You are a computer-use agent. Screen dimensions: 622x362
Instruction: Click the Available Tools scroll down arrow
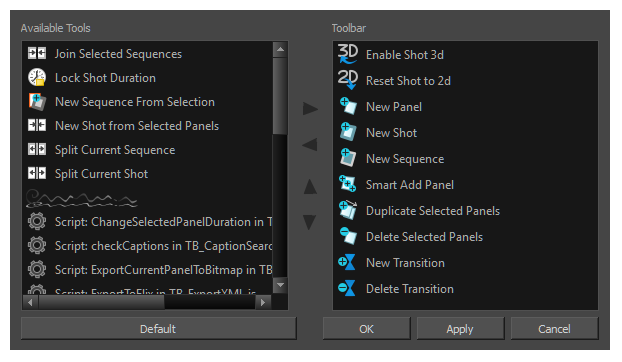[280, 285]
